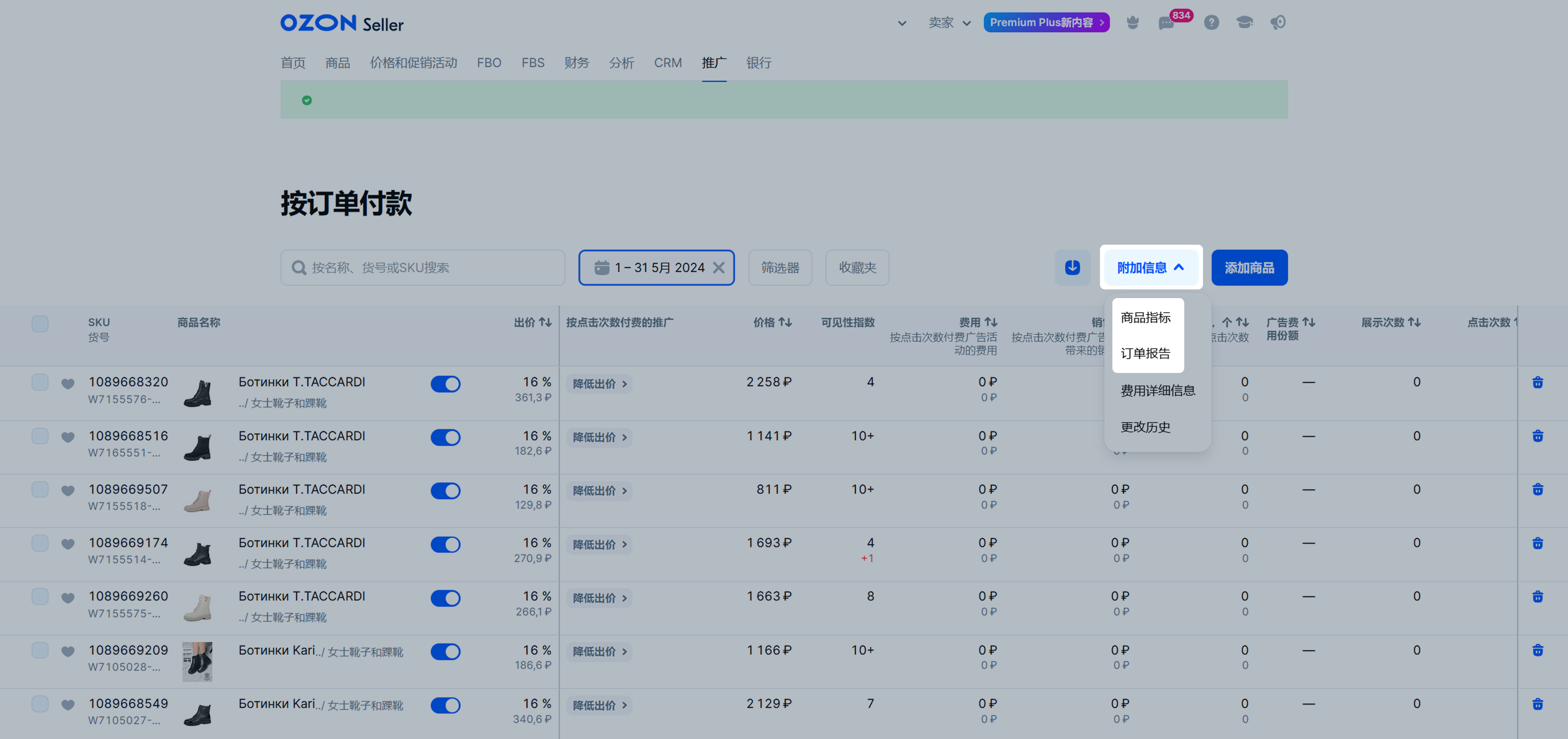Open the megaphone announcements icon
The width and height of the screenshot is (1568, 739).
click(x=1278, y=23)
